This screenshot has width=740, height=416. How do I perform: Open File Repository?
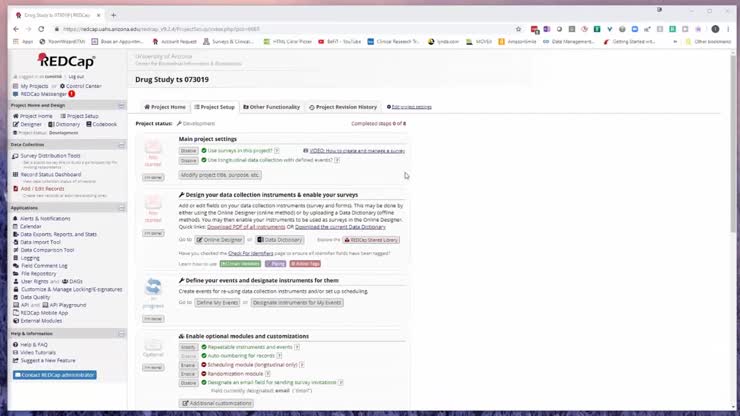38,274
